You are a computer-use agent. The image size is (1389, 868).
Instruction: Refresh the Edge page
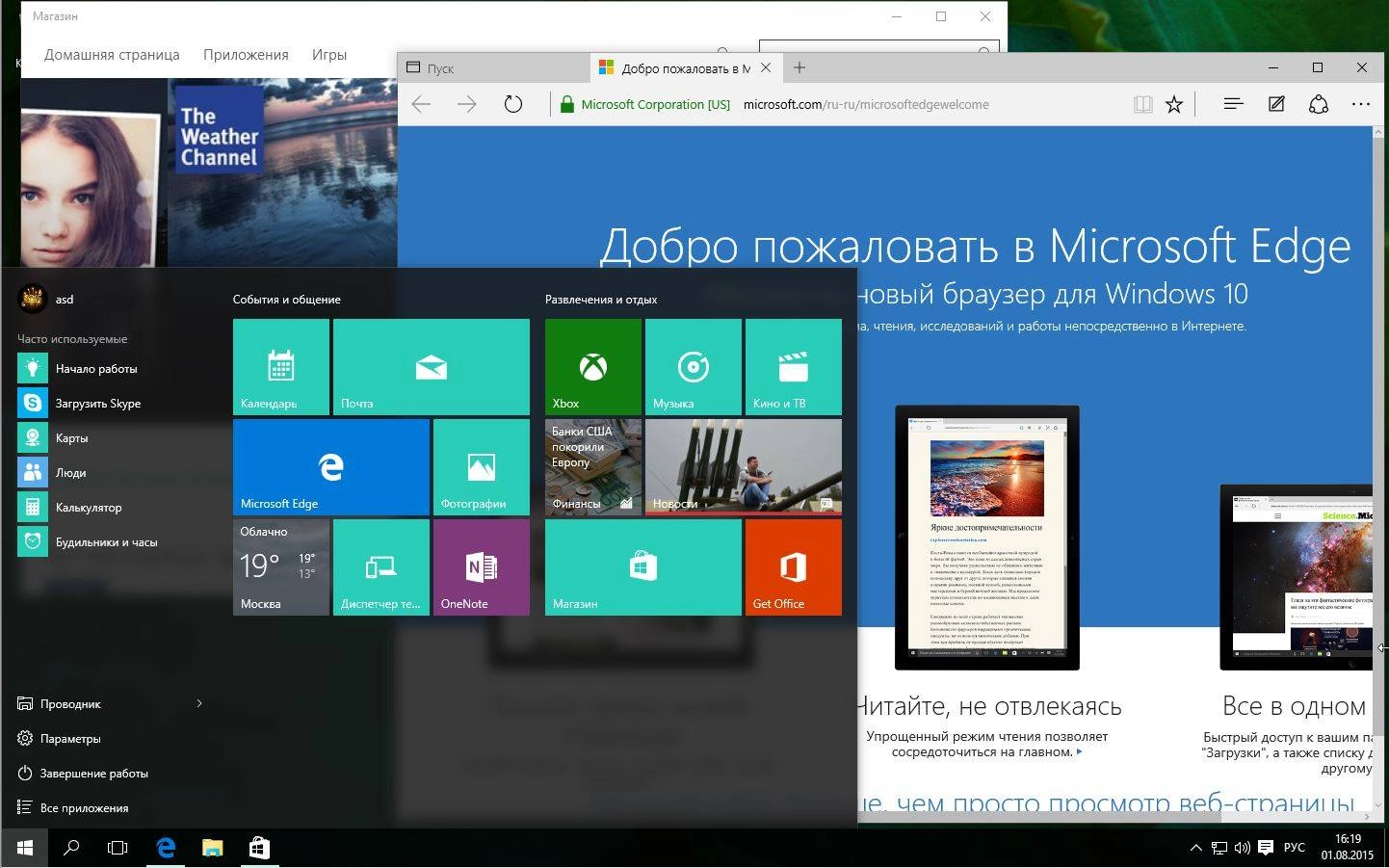pyautogui.click(x=513, y=104)
